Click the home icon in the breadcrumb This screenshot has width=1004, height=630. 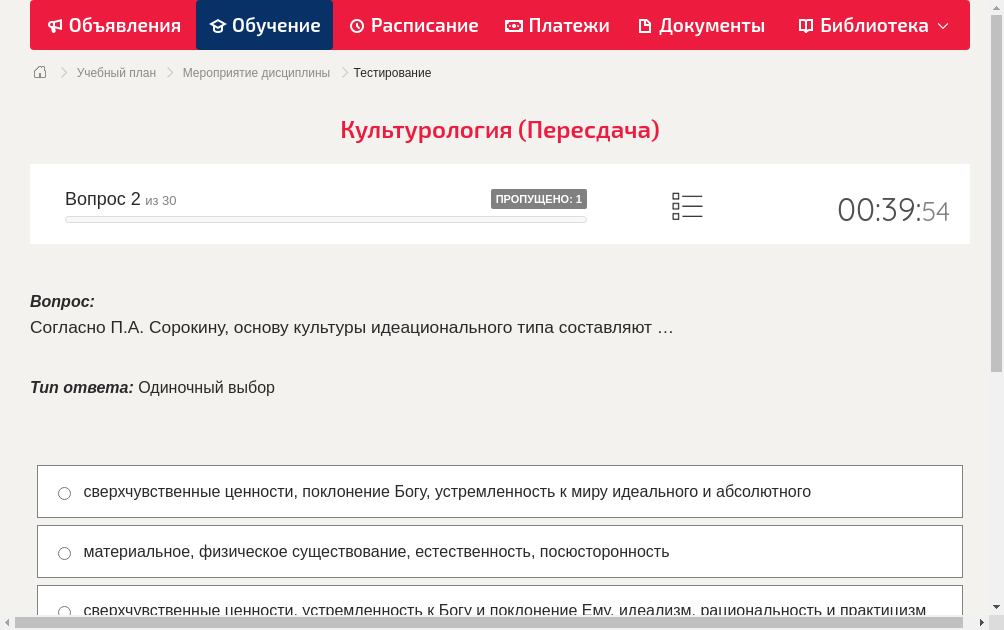click(x=39, y=72)
